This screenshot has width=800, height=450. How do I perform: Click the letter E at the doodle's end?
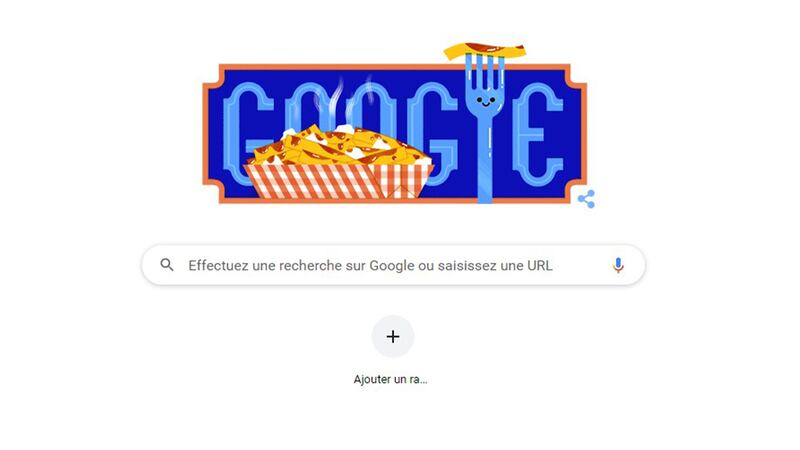tap(539, 134)
